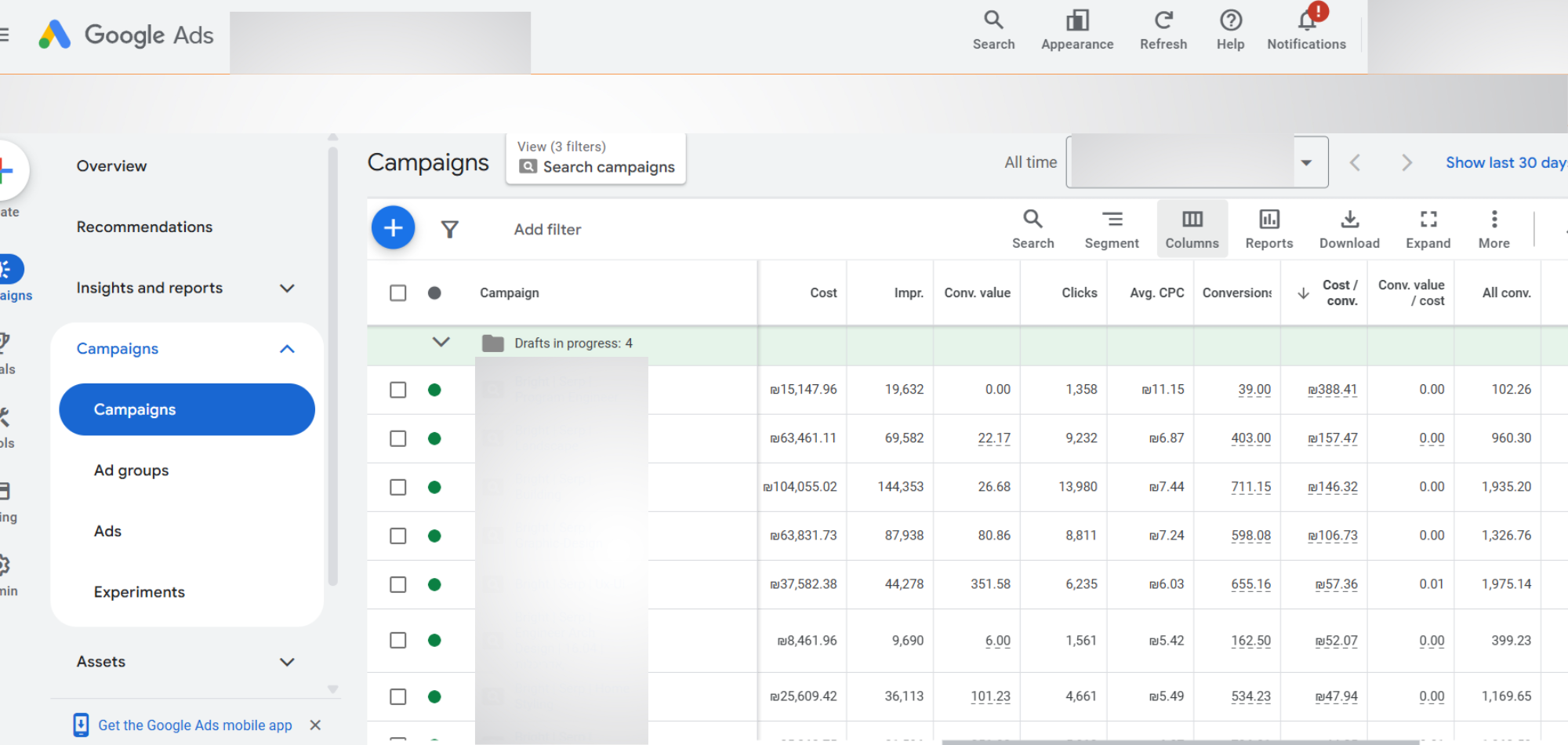Image resolution: width=1568 pixels, height=745 pixels.
Task: Open Reports from table toolbar
Action: 1269,229
